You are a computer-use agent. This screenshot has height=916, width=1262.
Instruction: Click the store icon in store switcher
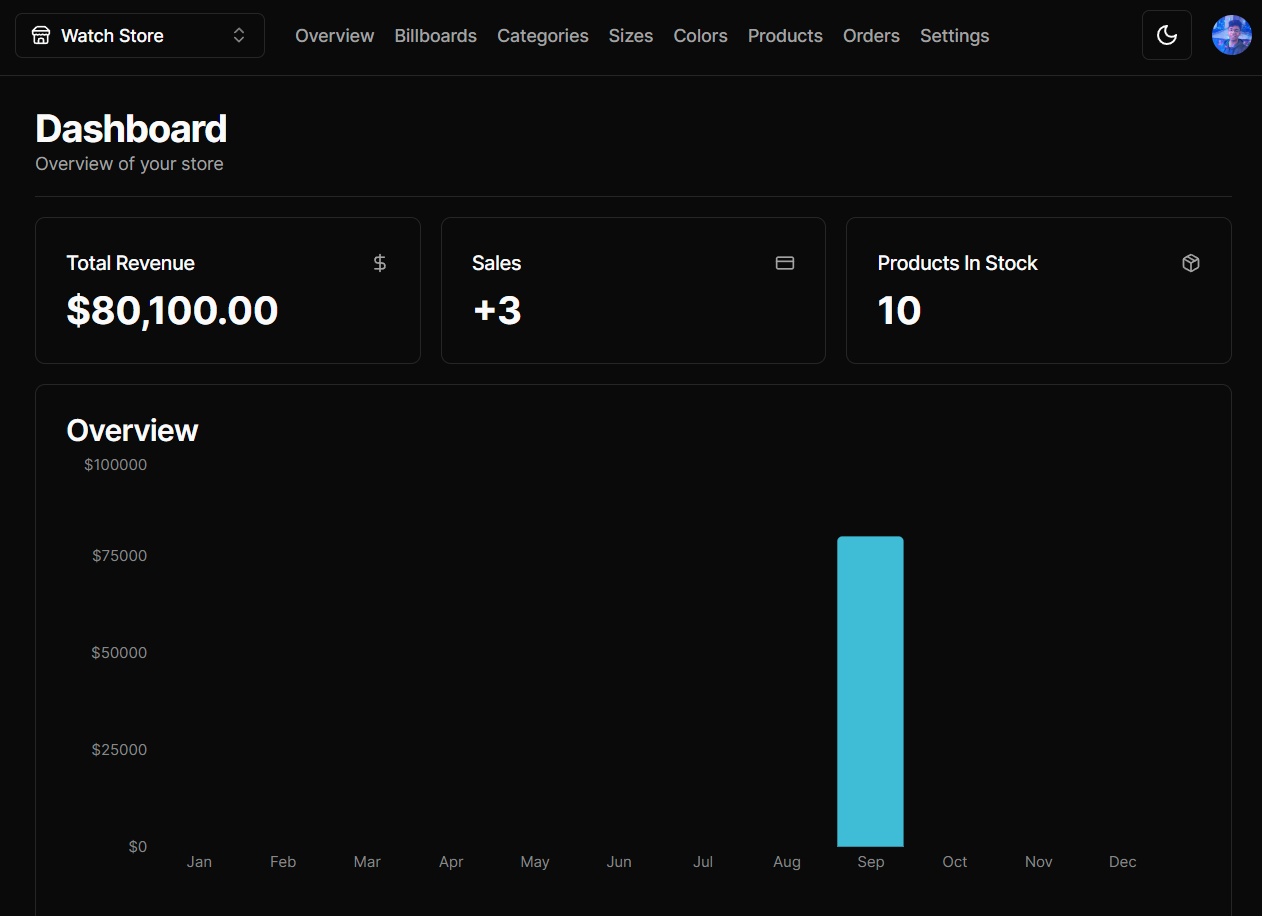pyautogui.click(x=41, y=36)
